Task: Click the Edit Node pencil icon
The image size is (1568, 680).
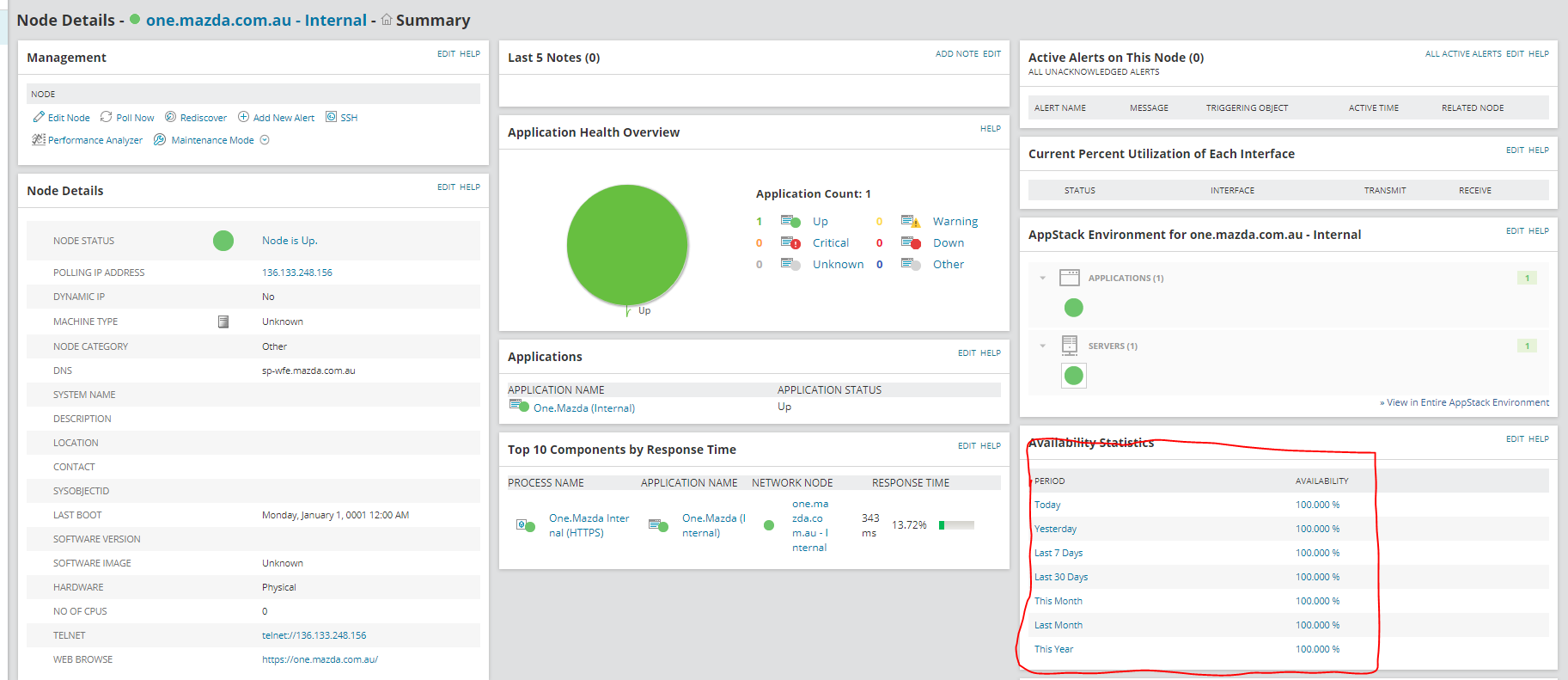Action: [38, 117]
